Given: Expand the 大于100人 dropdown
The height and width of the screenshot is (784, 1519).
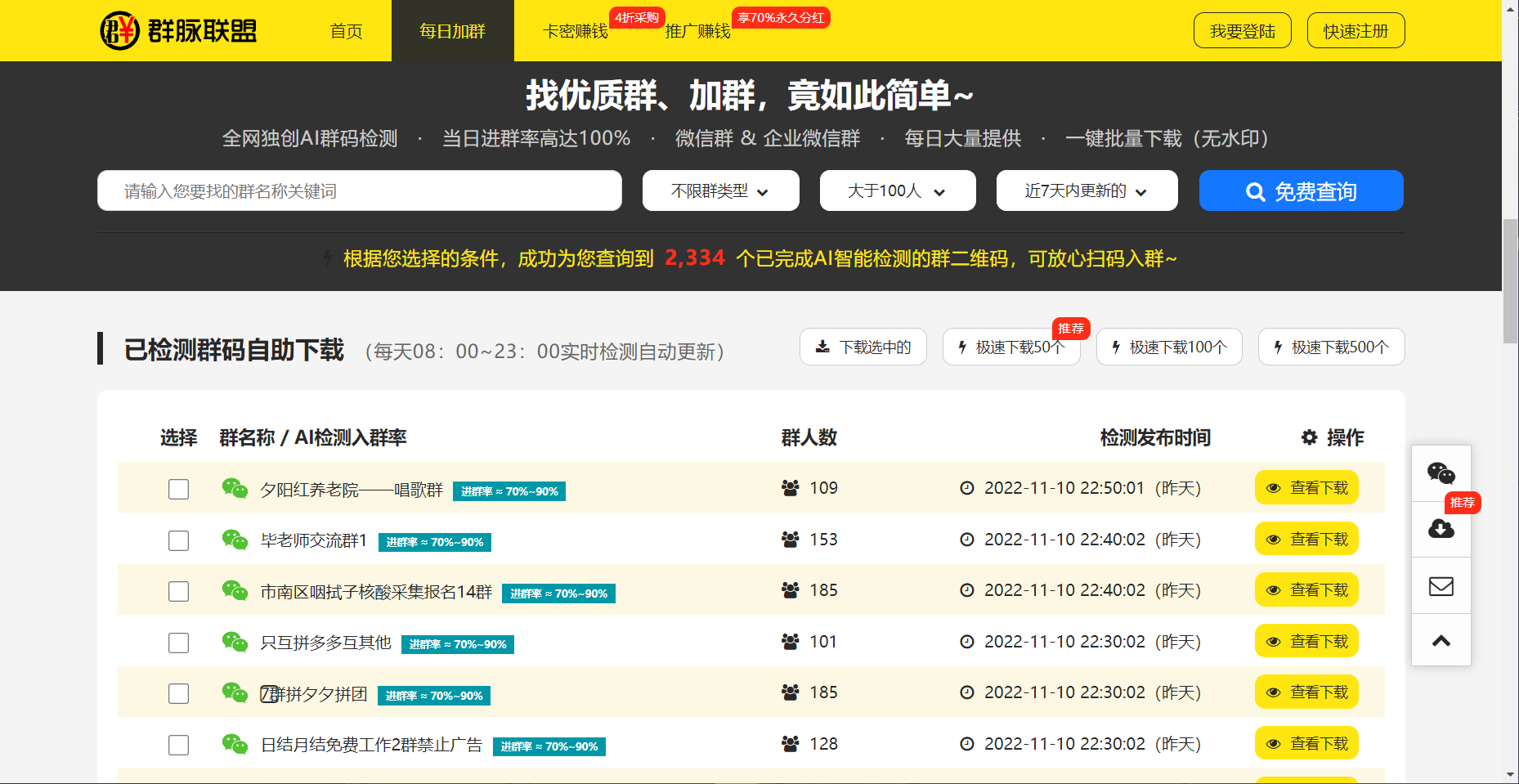Looking at the screenshot, I should pyautogui.click(x=898, y=190).
